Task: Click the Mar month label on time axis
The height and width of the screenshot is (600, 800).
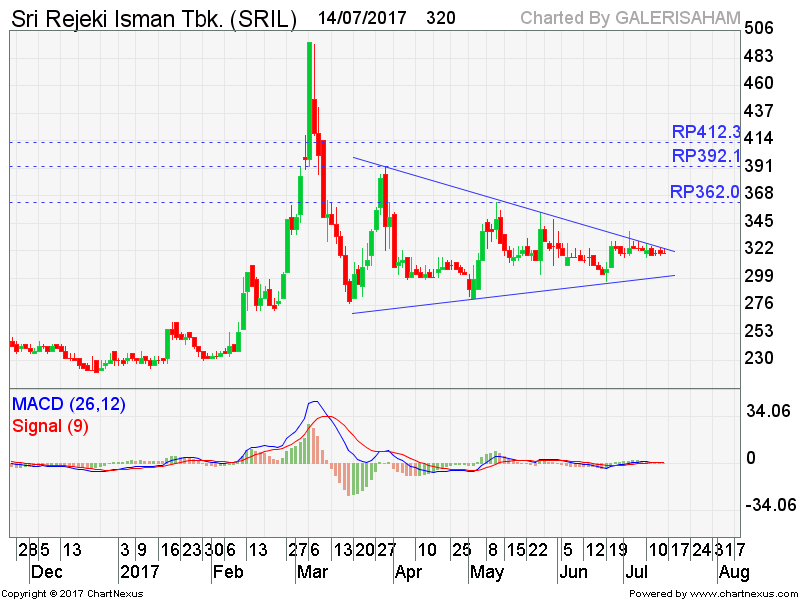Action: [x=310, y=573]
